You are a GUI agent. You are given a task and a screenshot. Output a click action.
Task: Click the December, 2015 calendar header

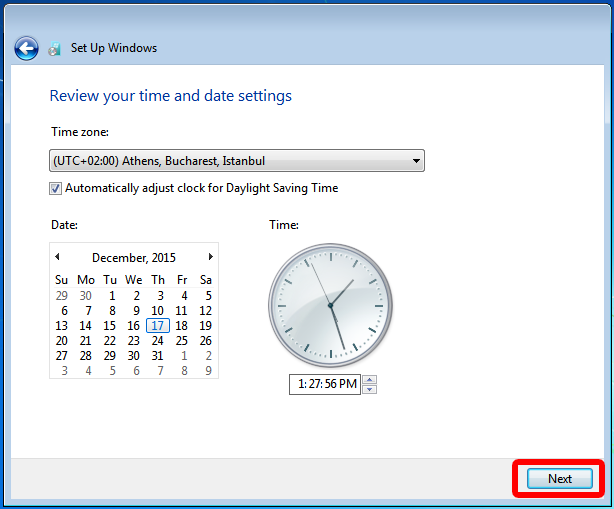click(134, 258)
